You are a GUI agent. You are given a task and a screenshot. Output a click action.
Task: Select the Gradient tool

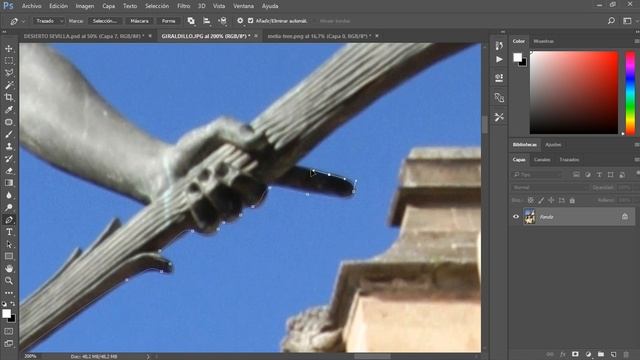9,183
